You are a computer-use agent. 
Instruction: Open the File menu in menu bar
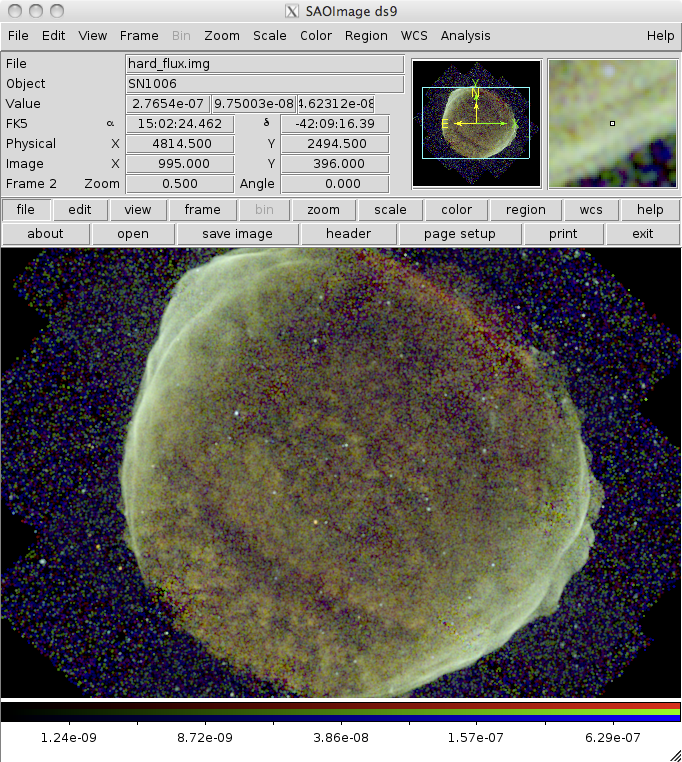(18, 35)
